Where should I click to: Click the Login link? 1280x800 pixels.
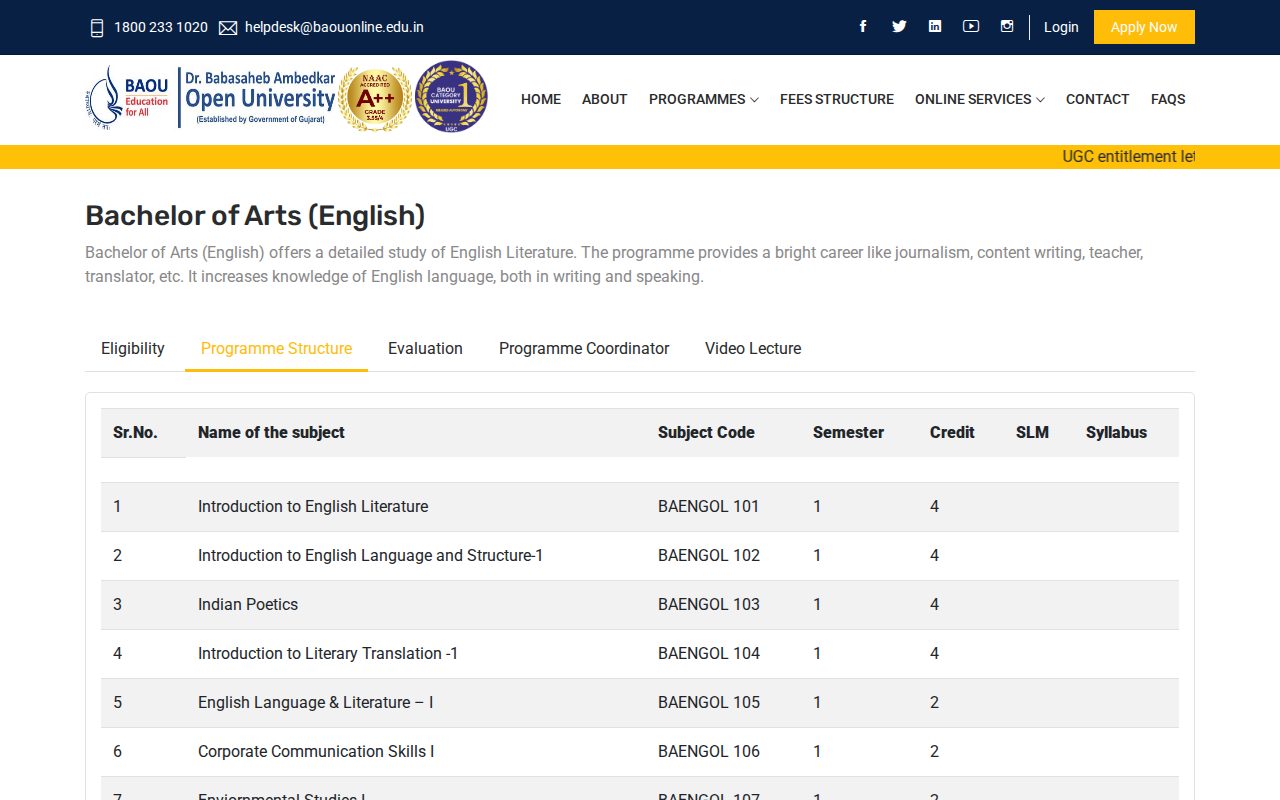tap(1061, 27)
